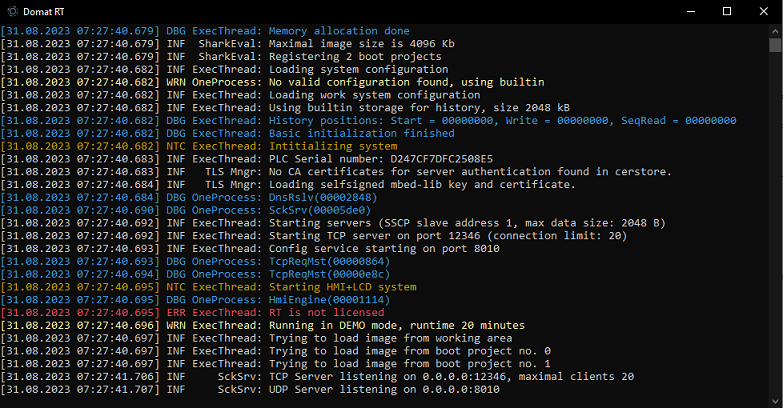The image size is (783, 408).
Task: Click the Domat RT app icon in title bar
Action: (12, 11)
